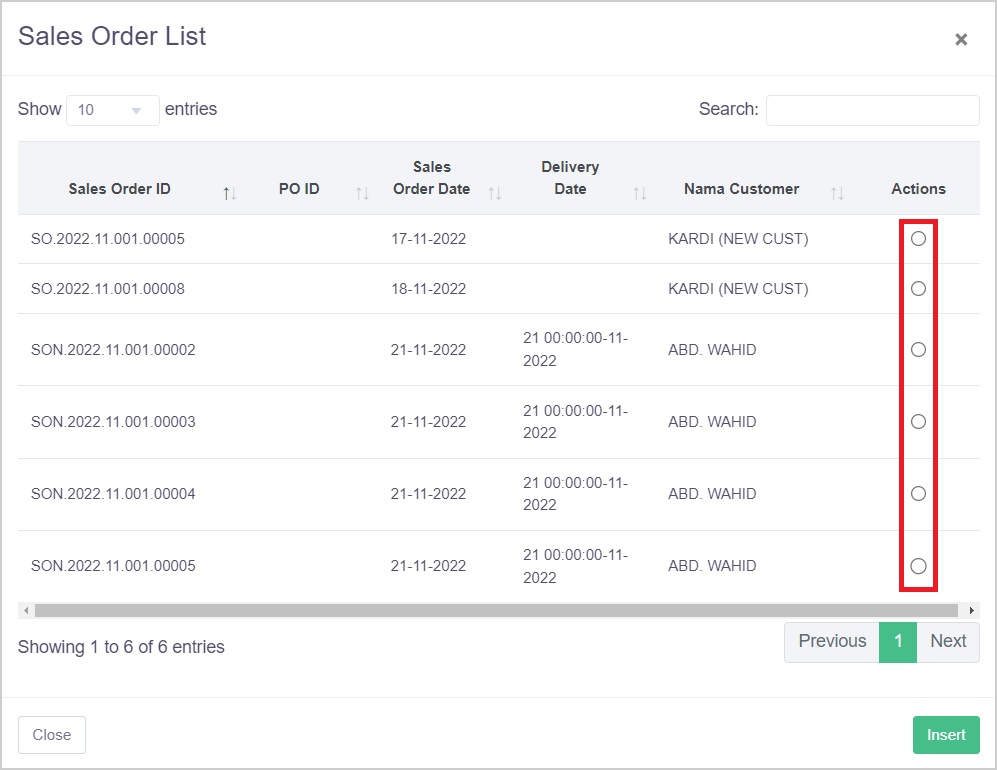Go to page 1 in pagination

tap(898, 642)
